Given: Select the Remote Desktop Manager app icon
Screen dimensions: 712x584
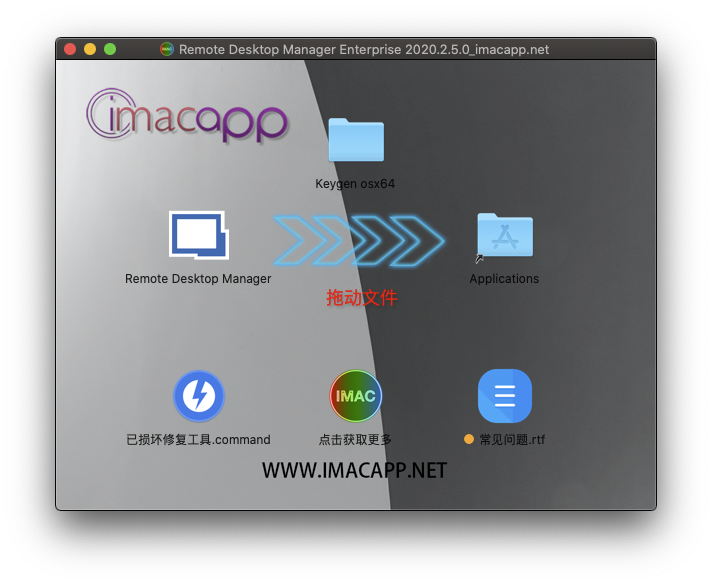Looking at the screenshot, I should [199, 235].
